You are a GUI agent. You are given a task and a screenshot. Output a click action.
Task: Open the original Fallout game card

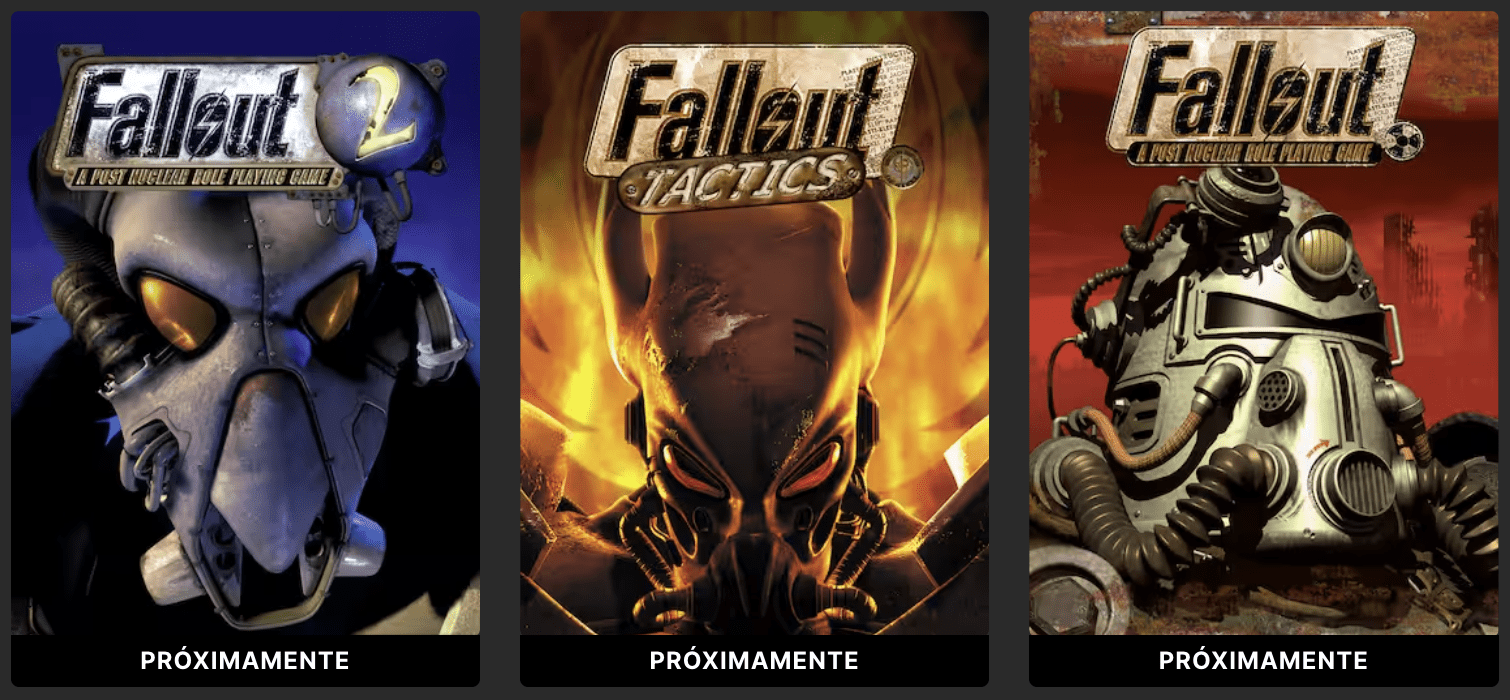1264,348
